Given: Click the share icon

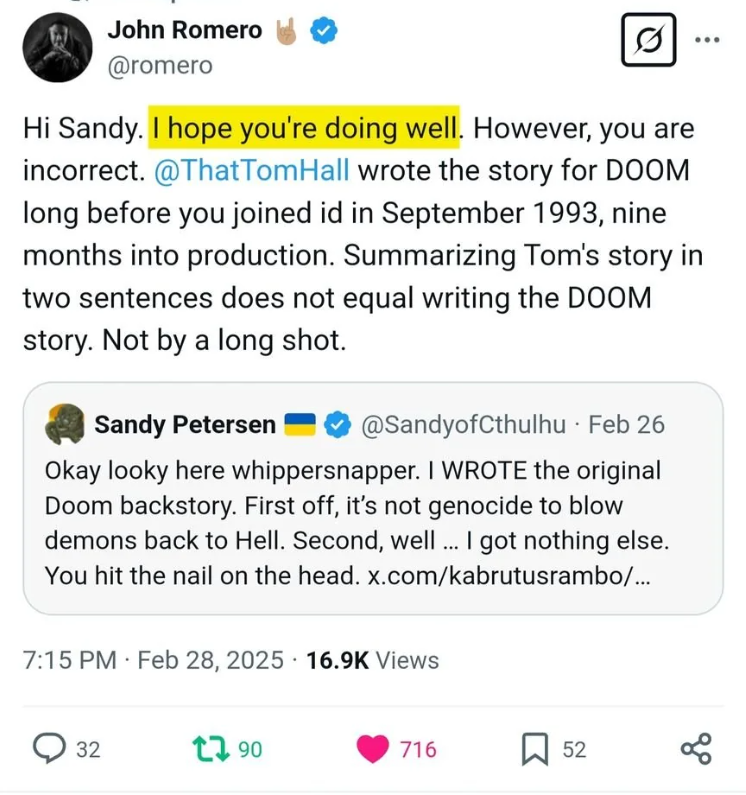Looking at the screenshot, I should click(x=695, y=748).
